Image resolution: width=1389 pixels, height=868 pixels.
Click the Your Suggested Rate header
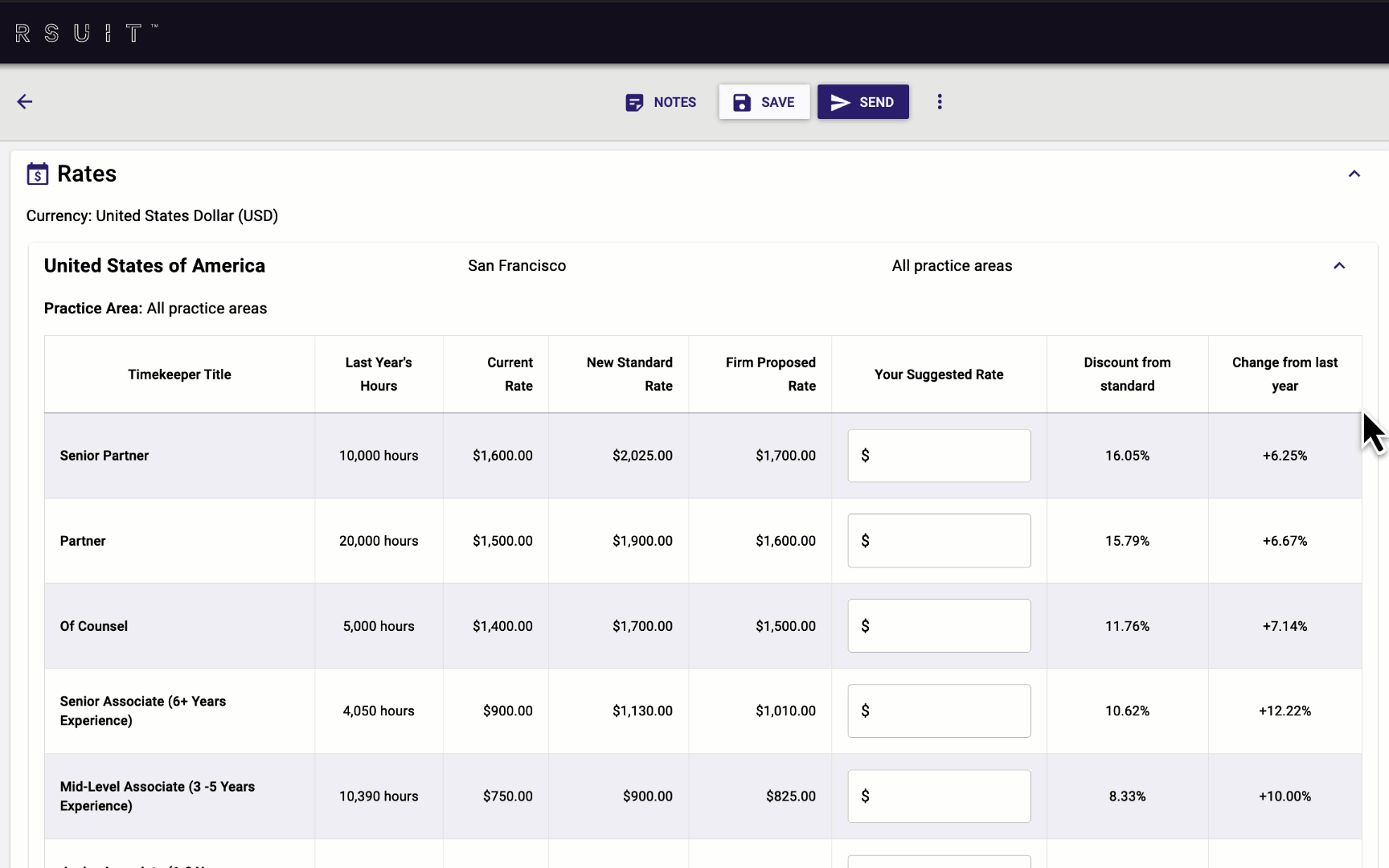[939, 375]
